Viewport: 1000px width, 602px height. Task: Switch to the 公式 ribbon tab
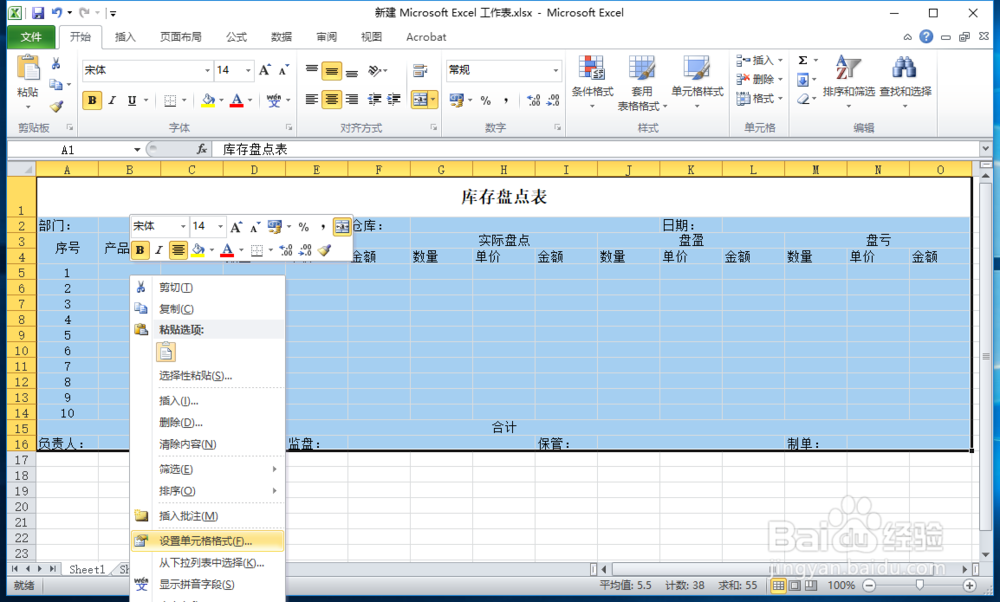tap(236, 37)
